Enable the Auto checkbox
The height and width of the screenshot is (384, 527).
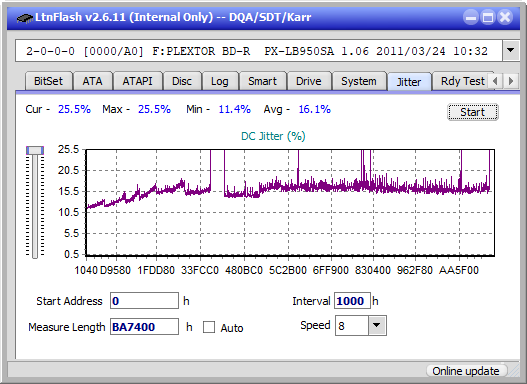[x=209, y=327]
